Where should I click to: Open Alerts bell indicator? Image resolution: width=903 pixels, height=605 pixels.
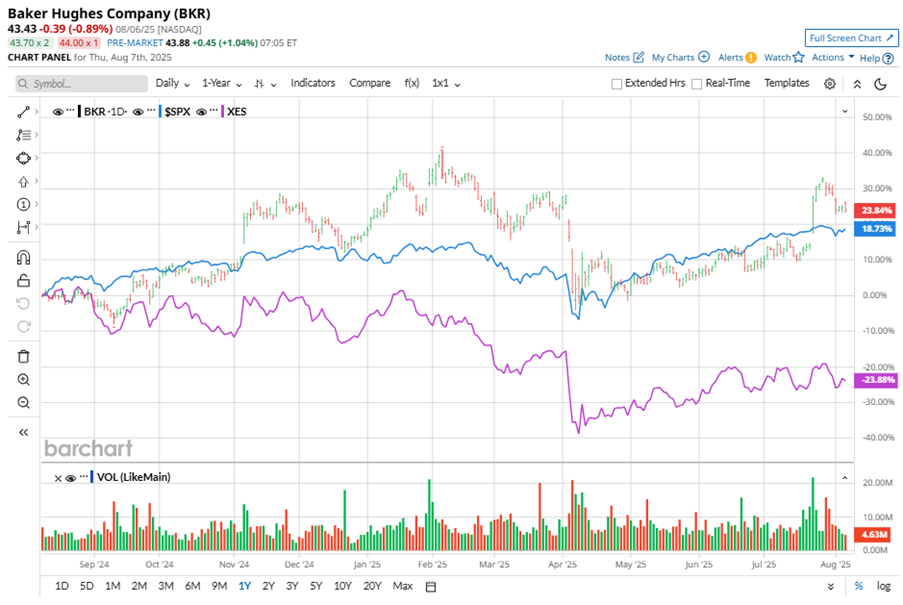tap(737, 58)
